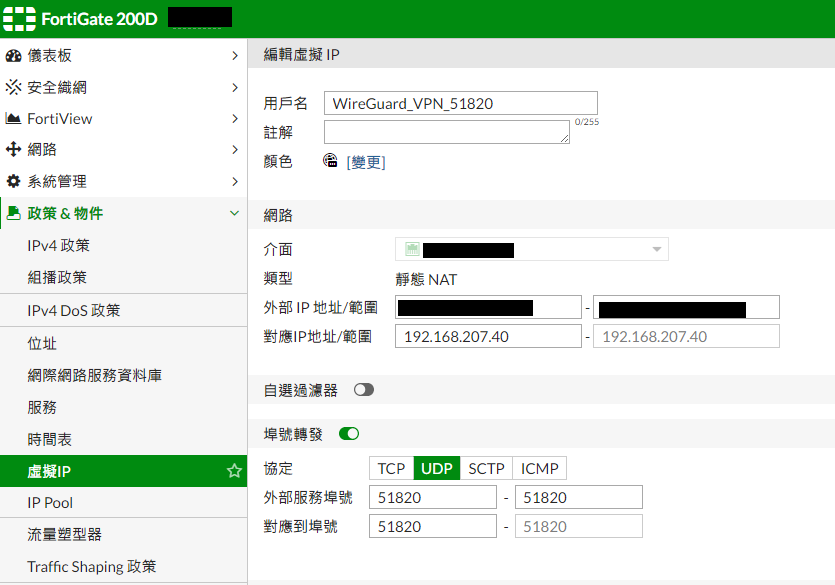
Task: Open the 流量塑型器 menu item
Action: [124, 534]
